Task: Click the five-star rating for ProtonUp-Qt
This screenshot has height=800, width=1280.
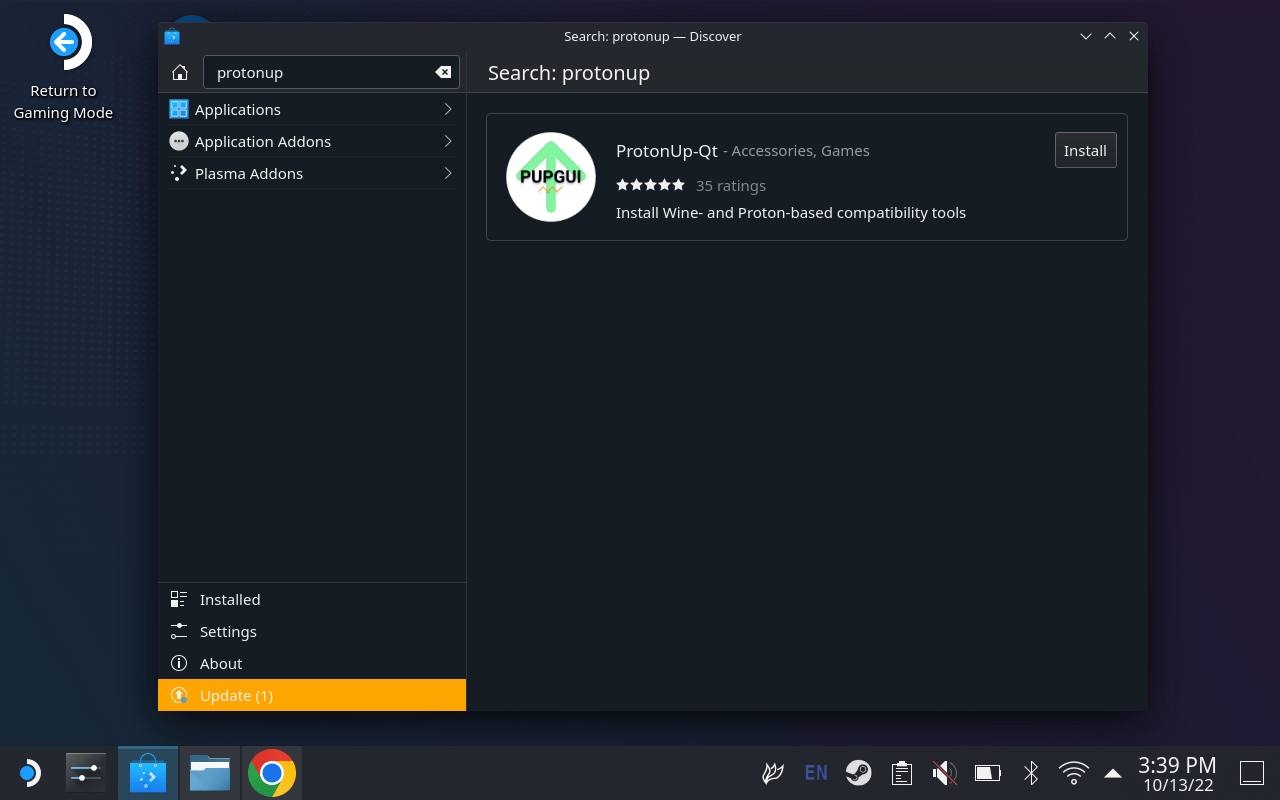Action: (650, 185)
